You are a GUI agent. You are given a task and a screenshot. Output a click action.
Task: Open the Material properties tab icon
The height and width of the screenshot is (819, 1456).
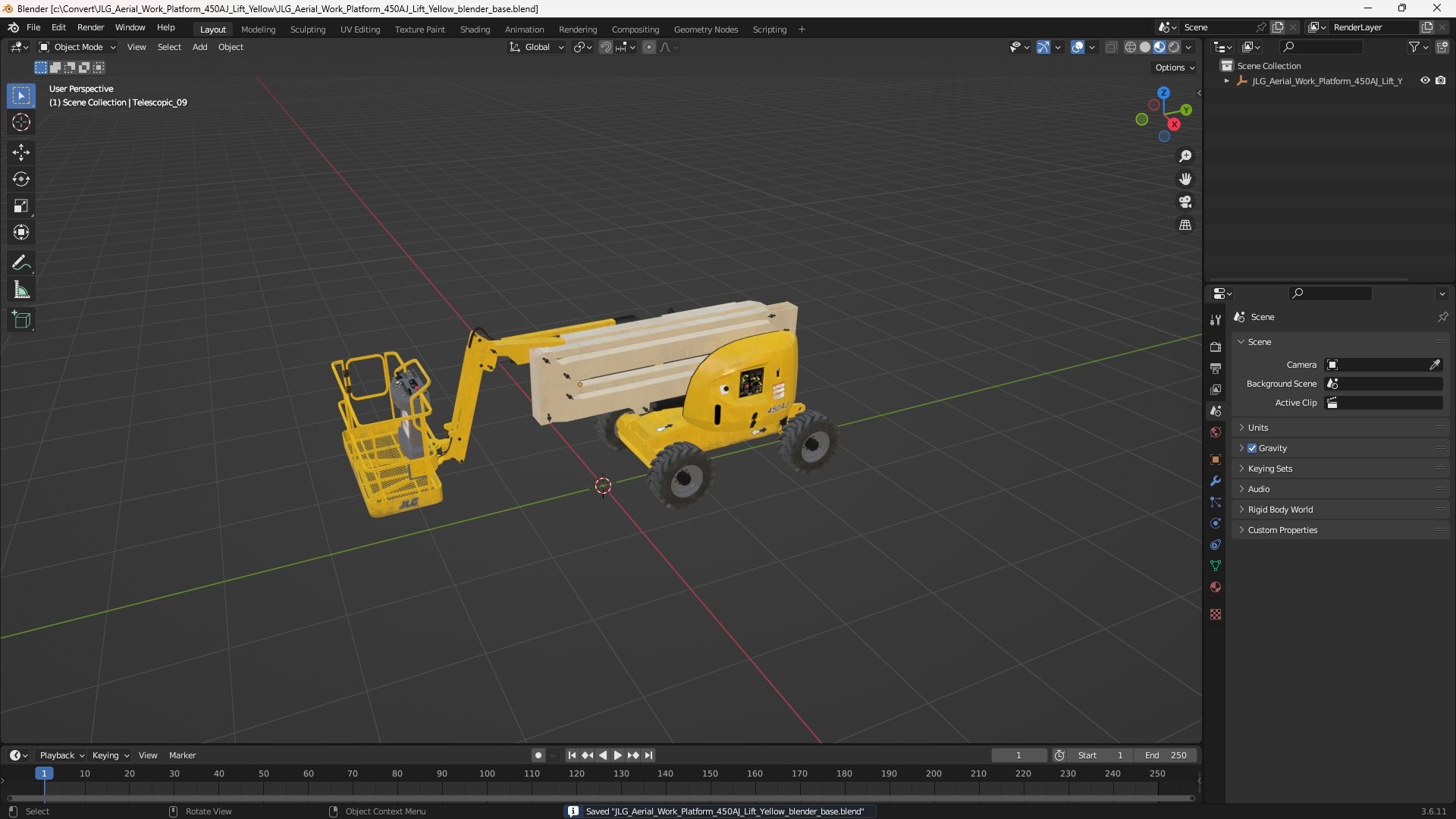[1216, 587]
